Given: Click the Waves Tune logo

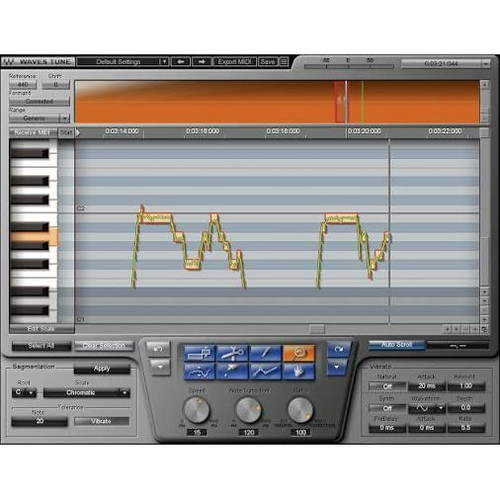Looking at the screenshot, I should click(x=38, y=62).
